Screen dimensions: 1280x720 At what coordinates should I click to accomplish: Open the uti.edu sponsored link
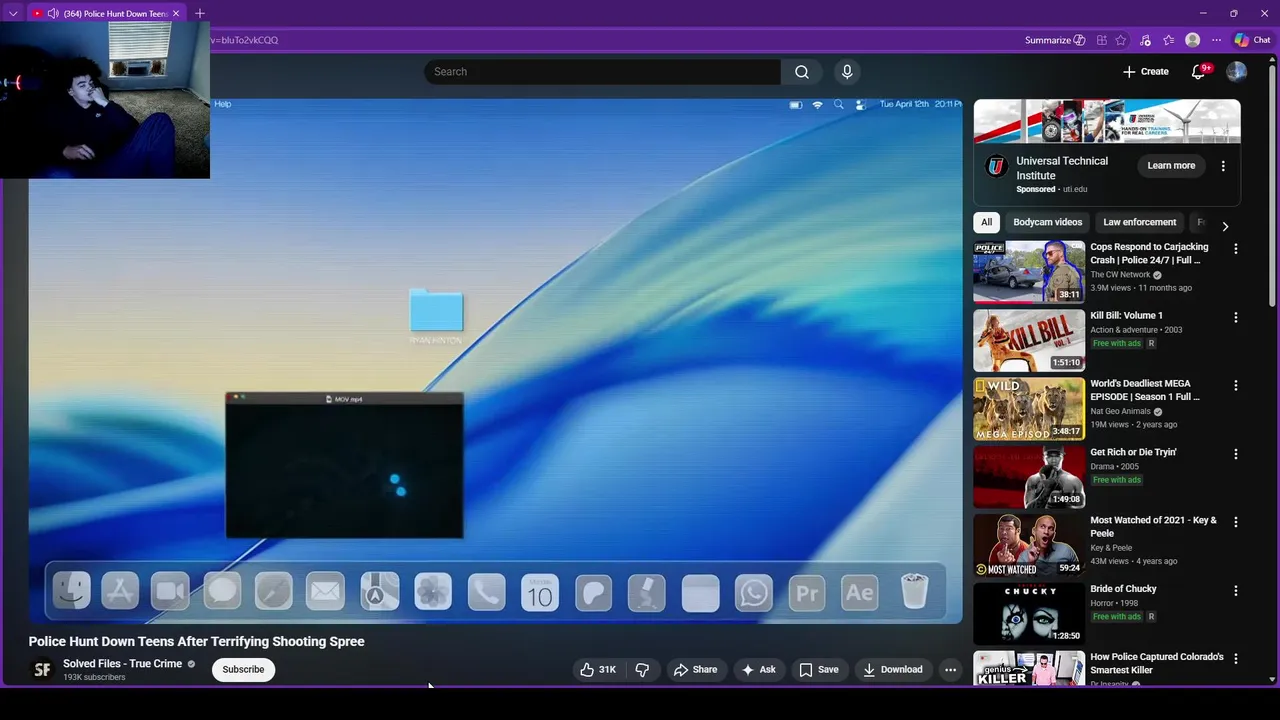click(1074, 189)
